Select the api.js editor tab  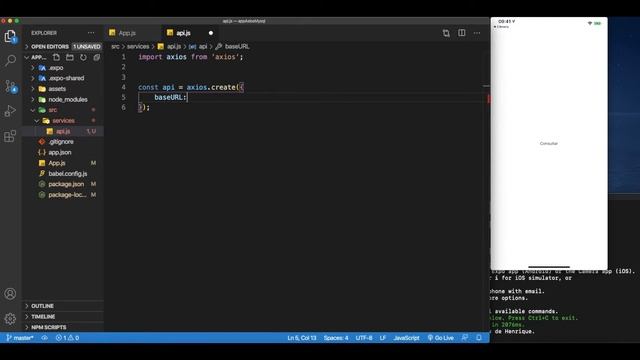183,33
